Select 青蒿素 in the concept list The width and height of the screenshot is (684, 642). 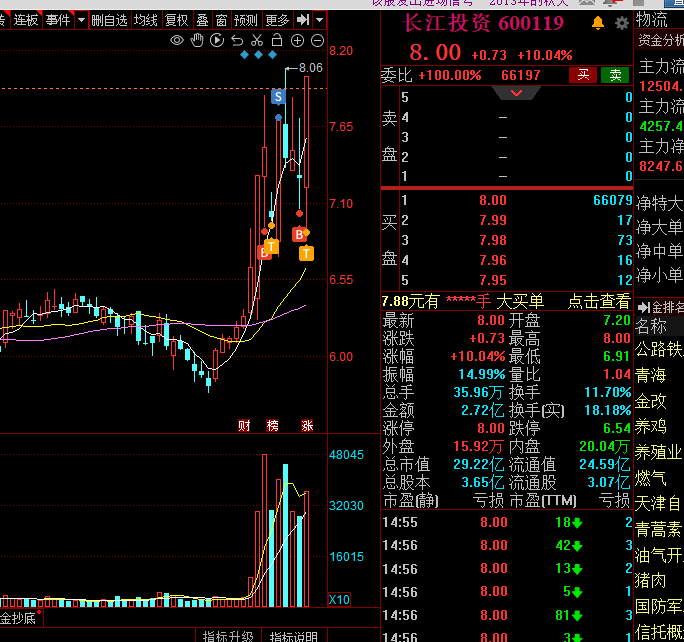click(x=658, y=529)
